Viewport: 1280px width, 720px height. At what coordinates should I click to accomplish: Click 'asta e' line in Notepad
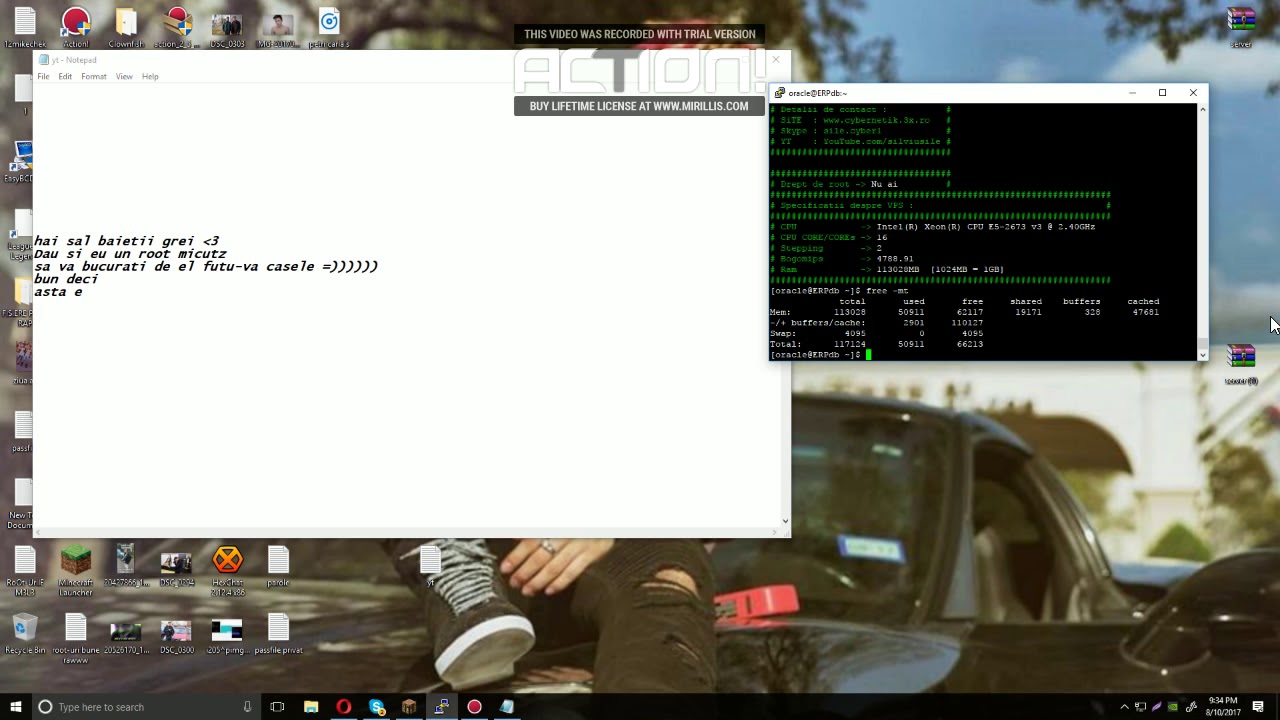click(x=58, y=292)
